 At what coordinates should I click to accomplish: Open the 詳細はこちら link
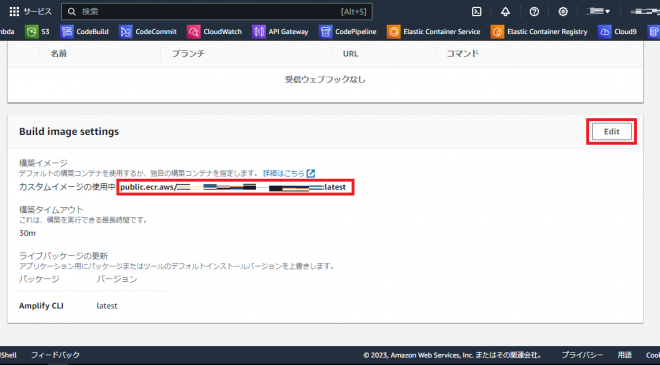(284, 173)
